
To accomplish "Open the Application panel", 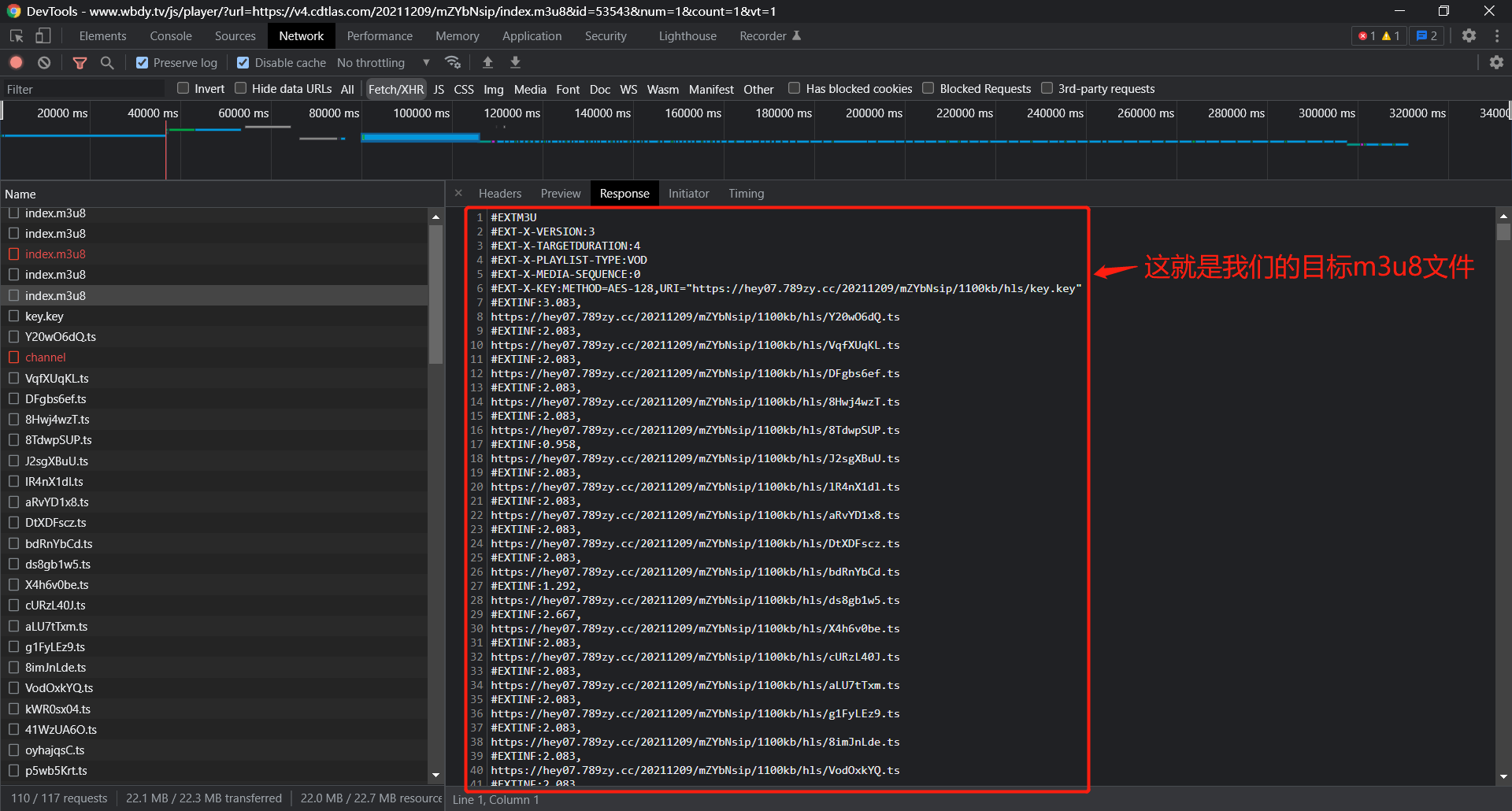I will pyautogui.click(x=532, y=36).
